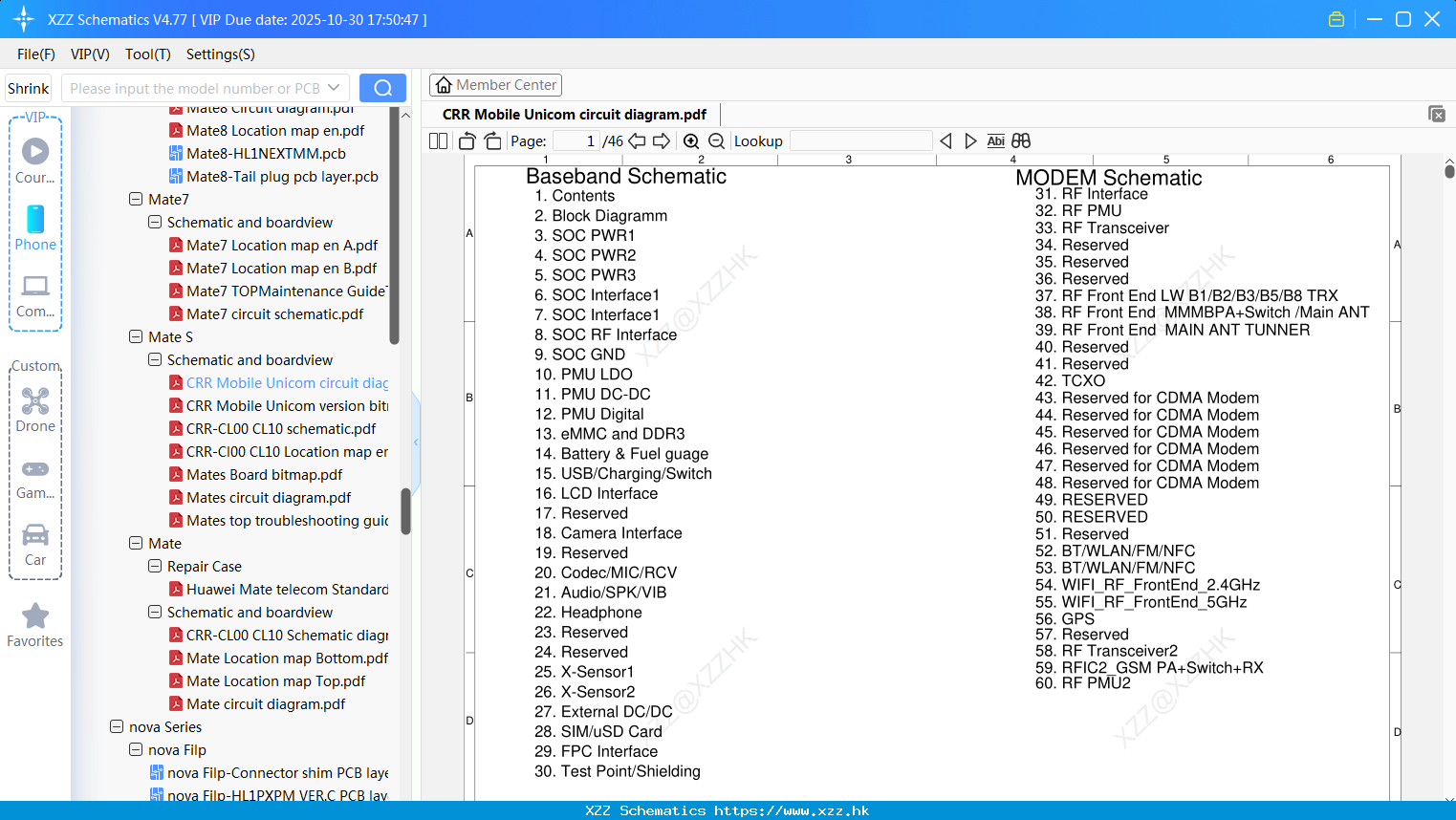Click the file tree vertical scrollbar
The image size is (1456, 820).
(x=405, y=511)
